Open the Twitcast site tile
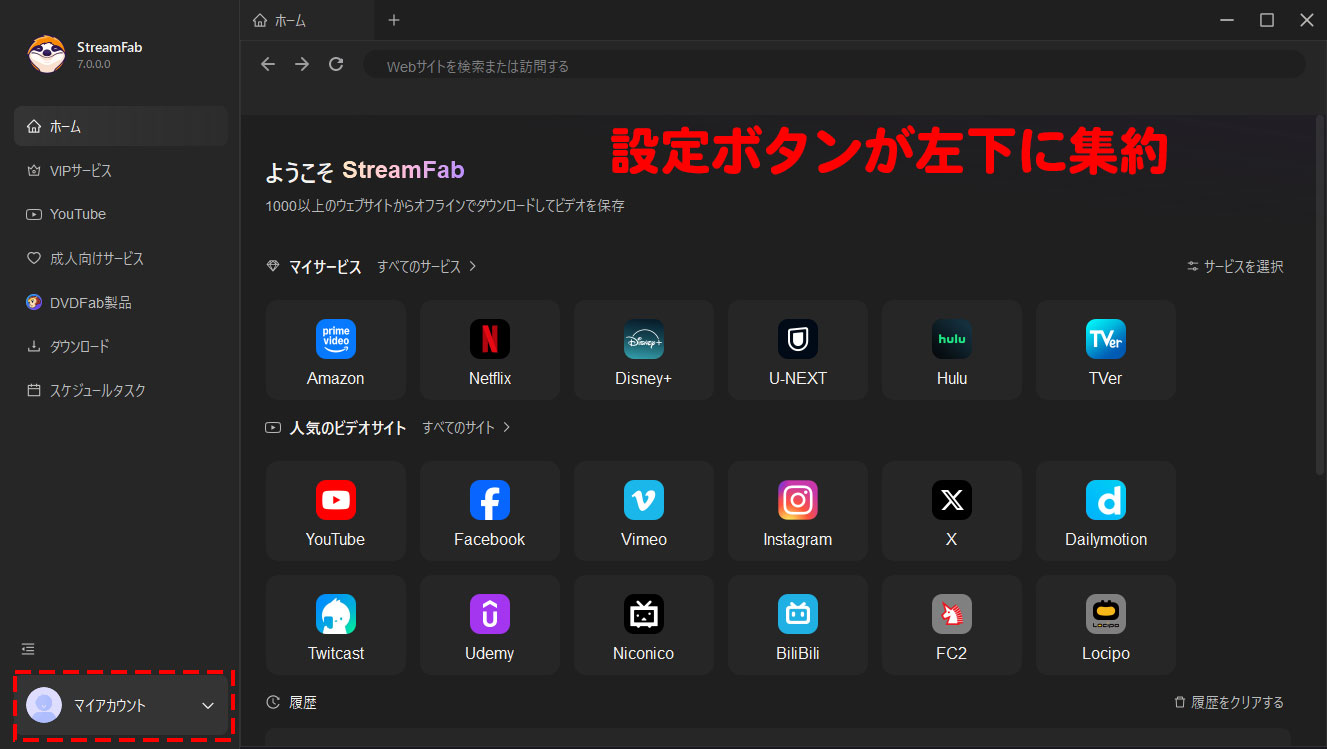The height and width of the screenshot is (749, 1327). pos(336,624)
